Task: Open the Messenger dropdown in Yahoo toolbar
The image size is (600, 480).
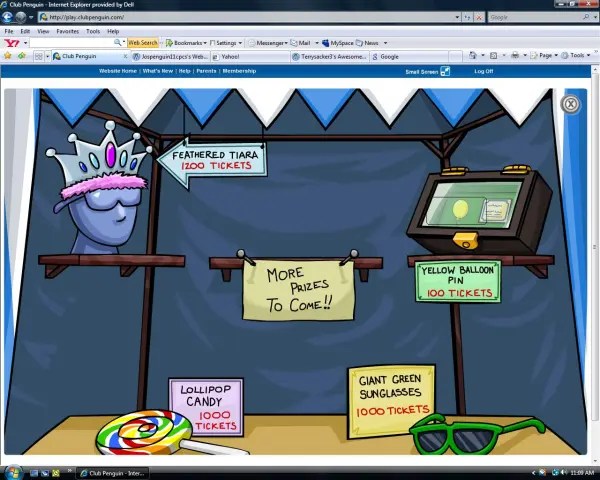Action: pos(271,43)
